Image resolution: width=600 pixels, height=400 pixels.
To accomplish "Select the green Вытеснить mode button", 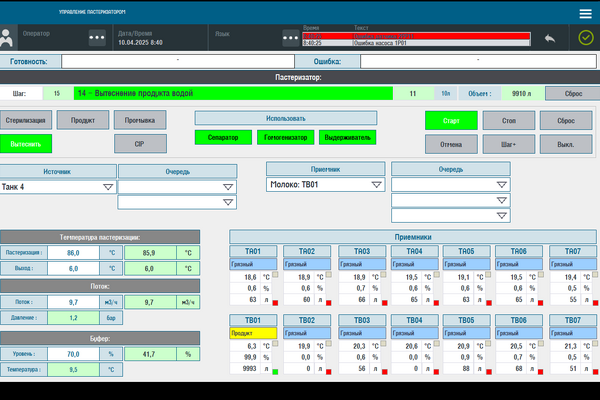I will coord(26,144).
